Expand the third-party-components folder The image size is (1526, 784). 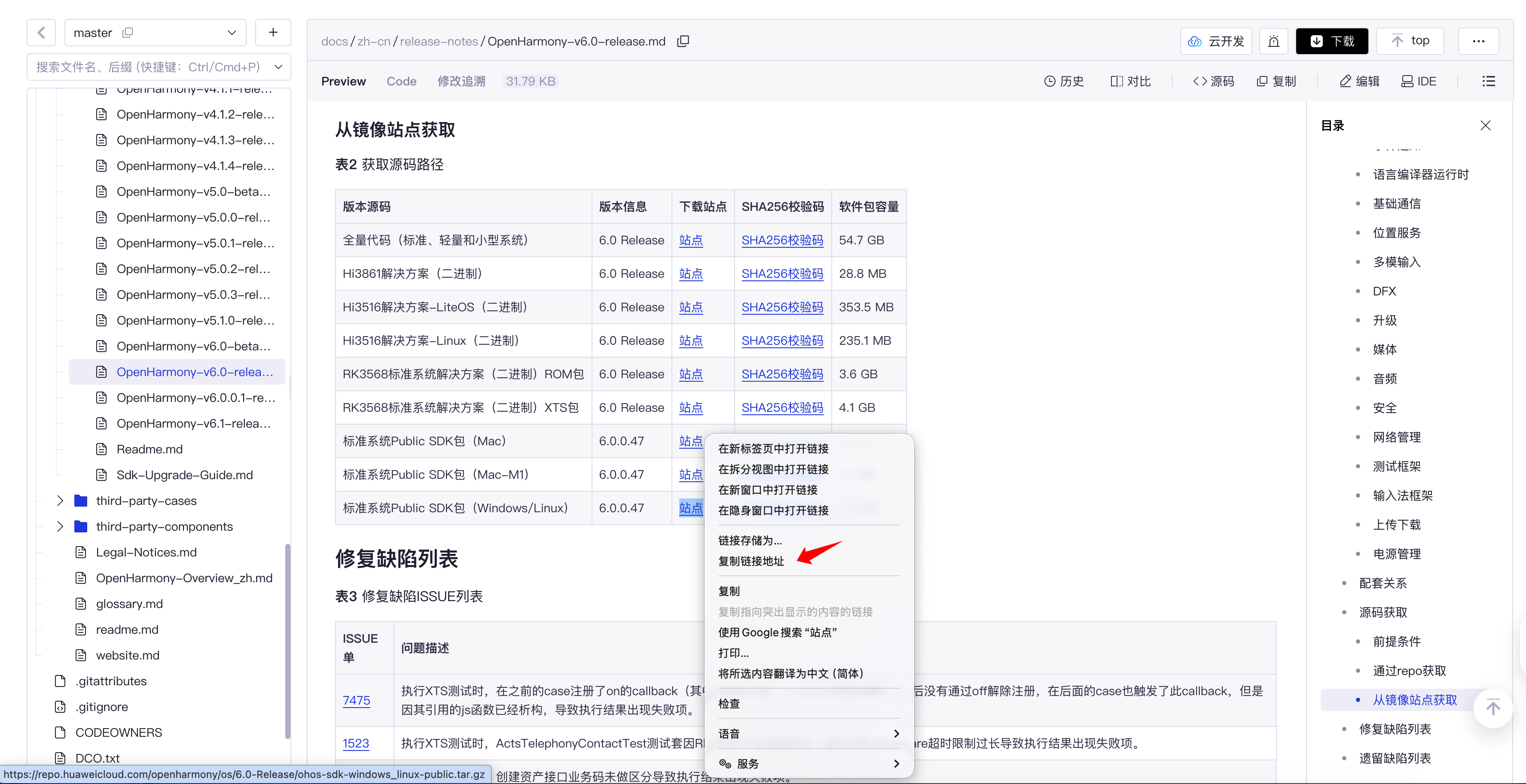point(60,526)
